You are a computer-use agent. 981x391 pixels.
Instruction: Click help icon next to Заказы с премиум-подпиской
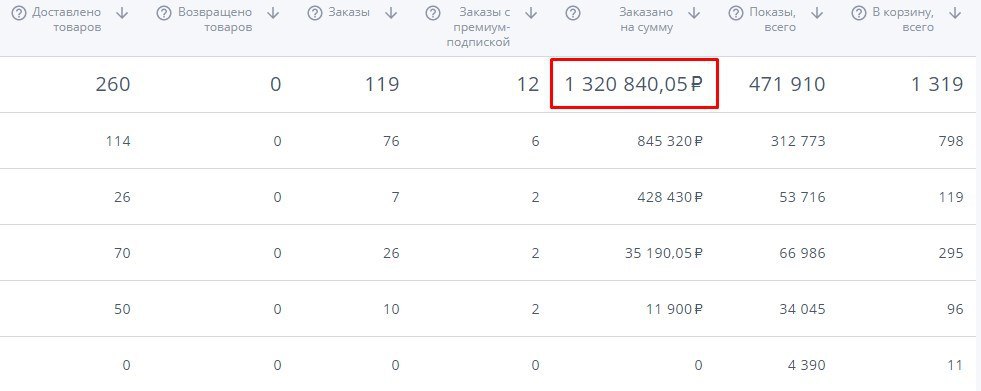(x=432, y=13)
